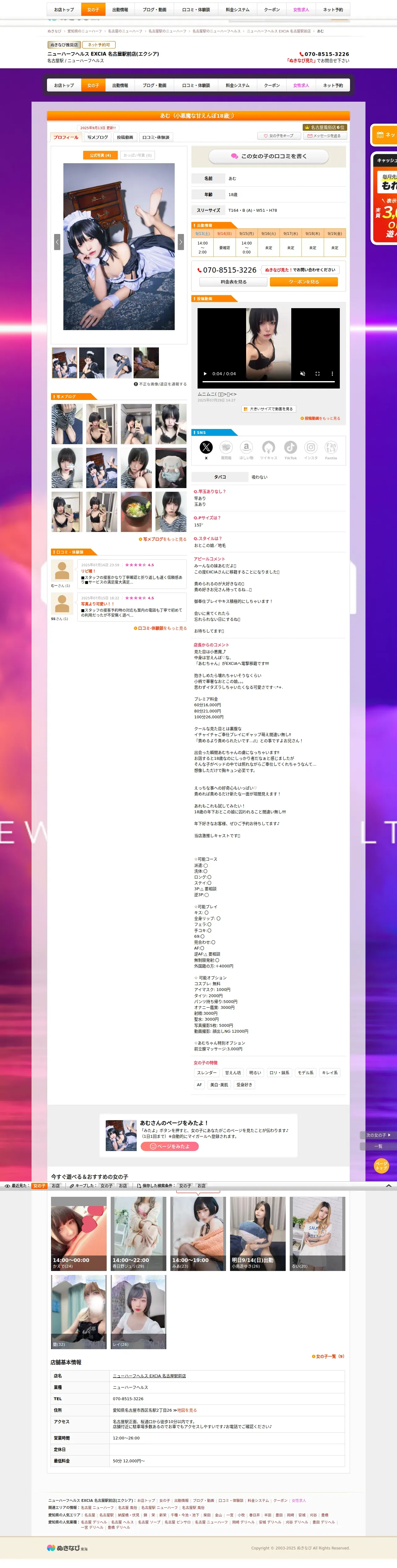Open the video in fullscreen
This screenshot has width=397, height=1568.
click(x=317, y=374)
